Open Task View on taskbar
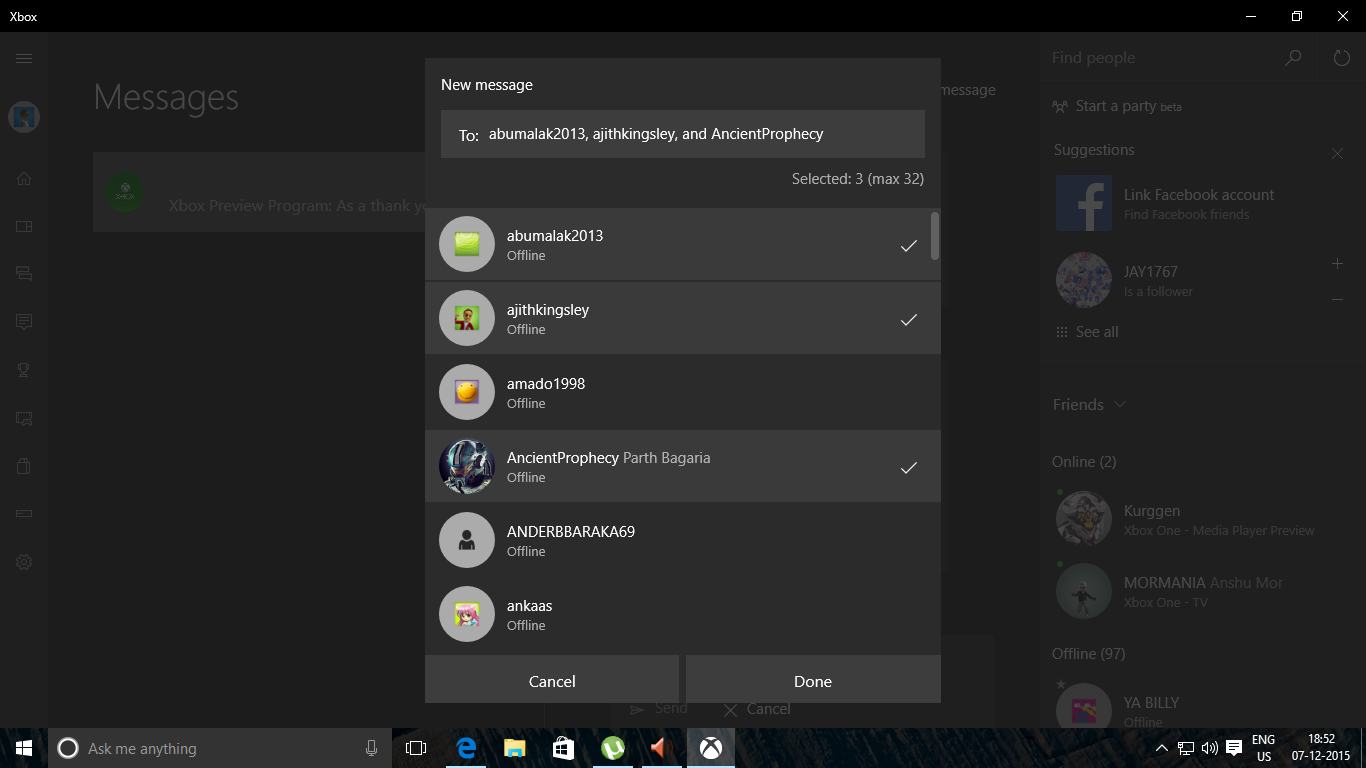Screen dimensions: 1366x768 pos(416,748)
